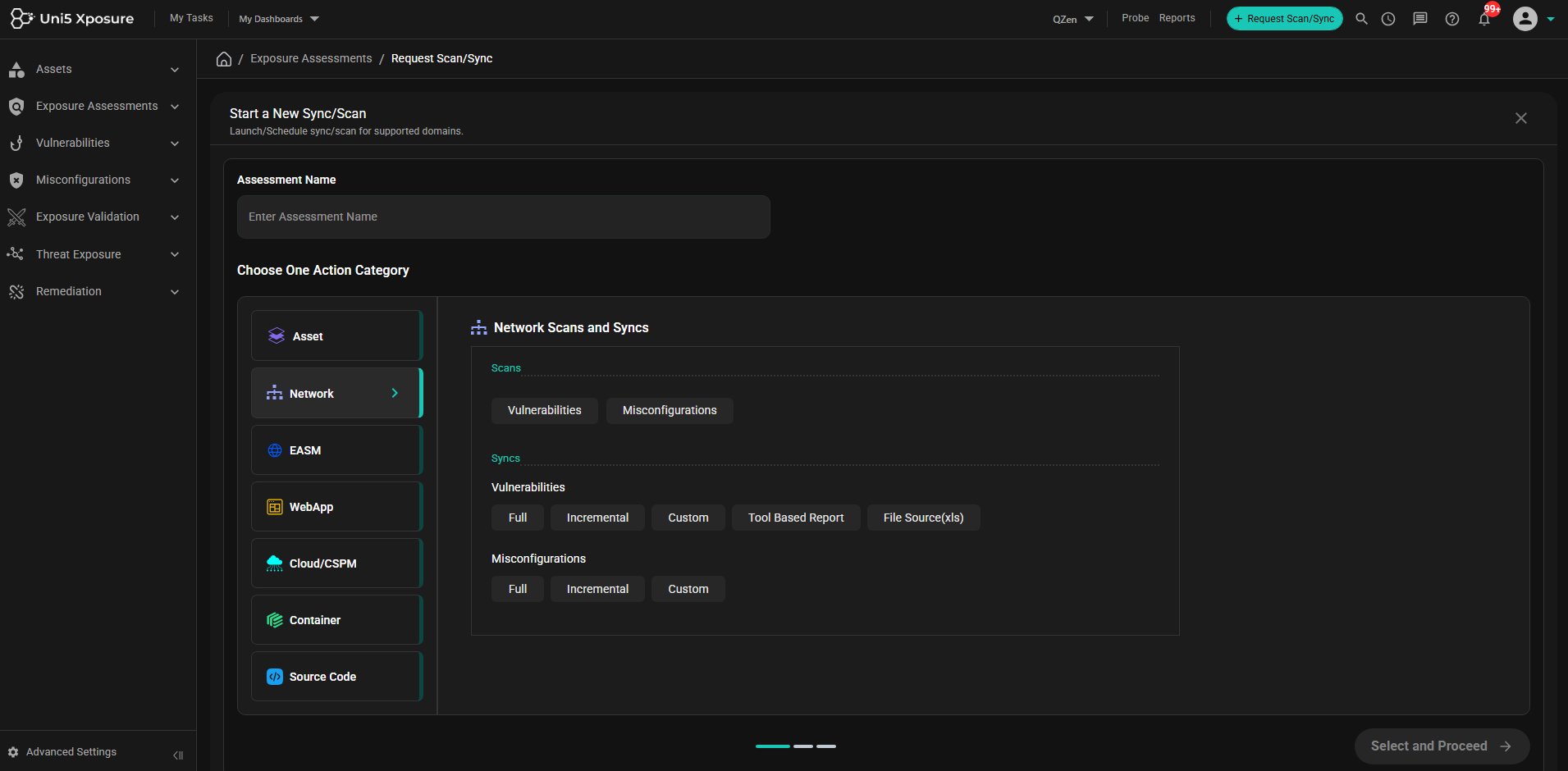Image resolution: width=1568 pixels, height=771 pixels.
Task: Open the history clock icon
Action: (1388, 19)
